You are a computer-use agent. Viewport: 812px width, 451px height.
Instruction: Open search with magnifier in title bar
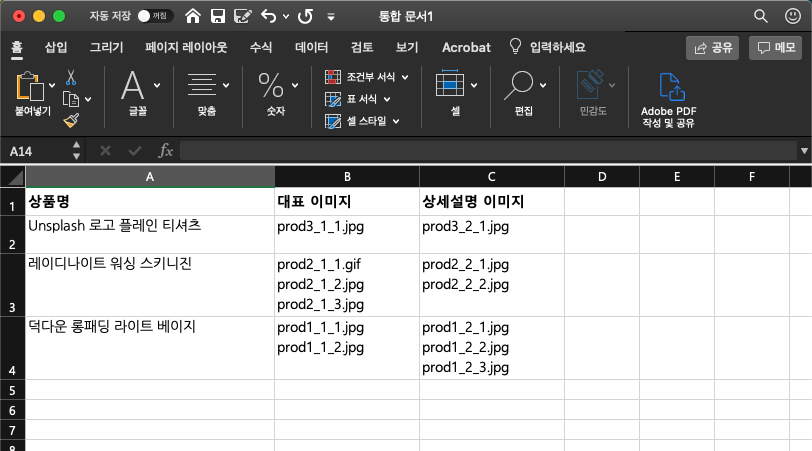[761, 16]
